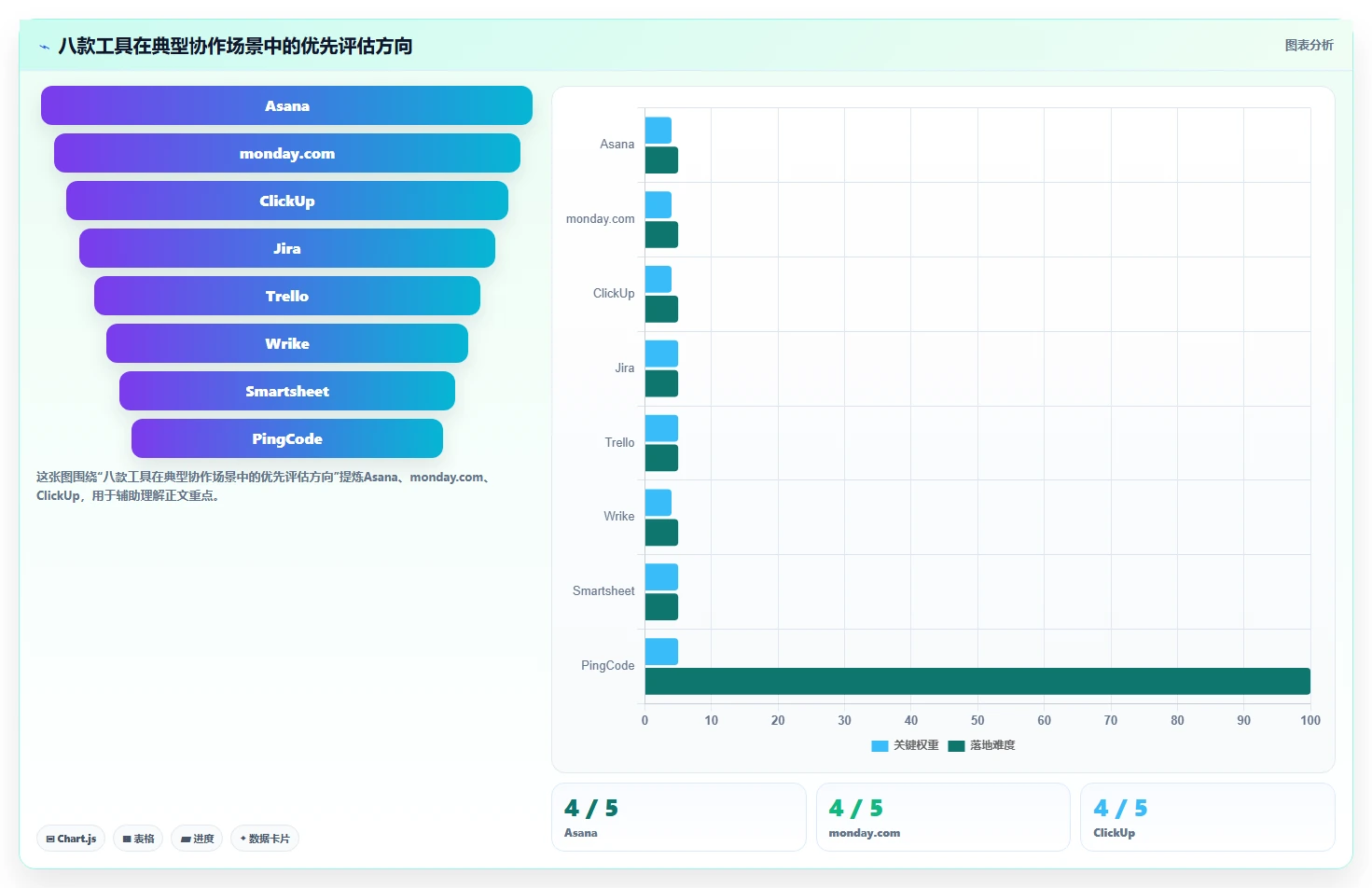Click the PingCode y-axis label in chart
The height and width of the screenshot is (888, 1372).
coord(607,666)
